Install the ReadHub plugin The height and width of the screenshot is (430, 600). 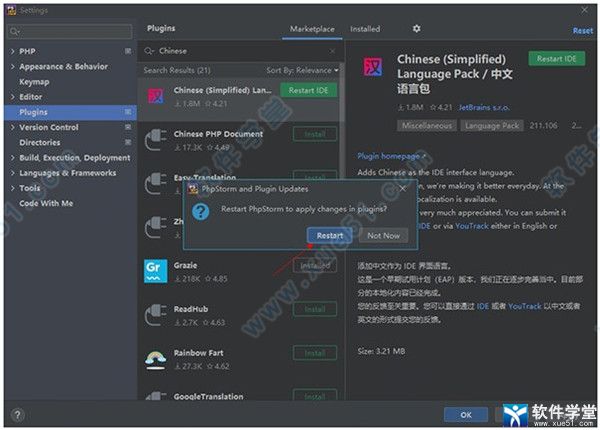pyautogui.click(x=315, y=309)
